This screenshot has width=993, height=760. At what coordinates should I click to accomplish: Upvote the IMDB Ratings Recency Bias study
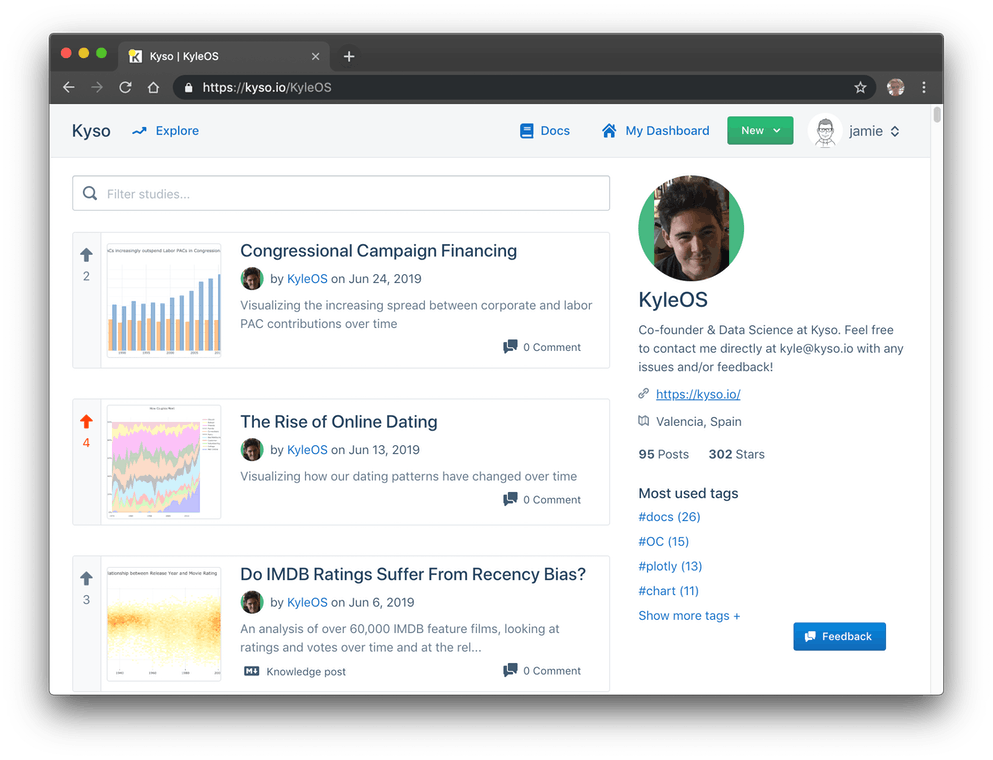[87, 578]
